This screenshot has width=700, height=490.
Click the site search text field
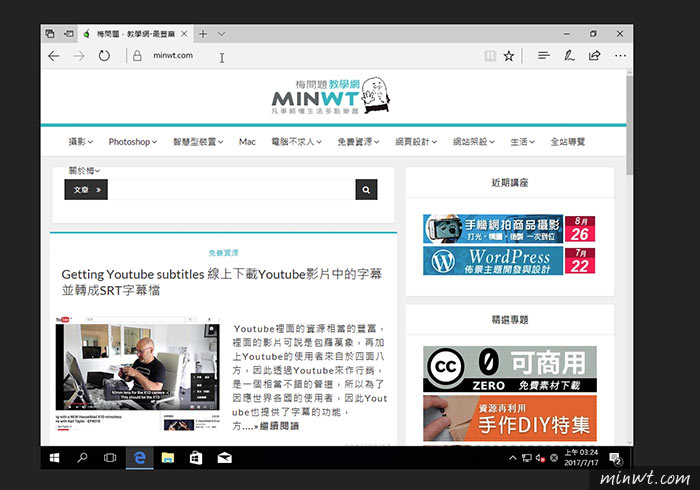pos(232,190)
